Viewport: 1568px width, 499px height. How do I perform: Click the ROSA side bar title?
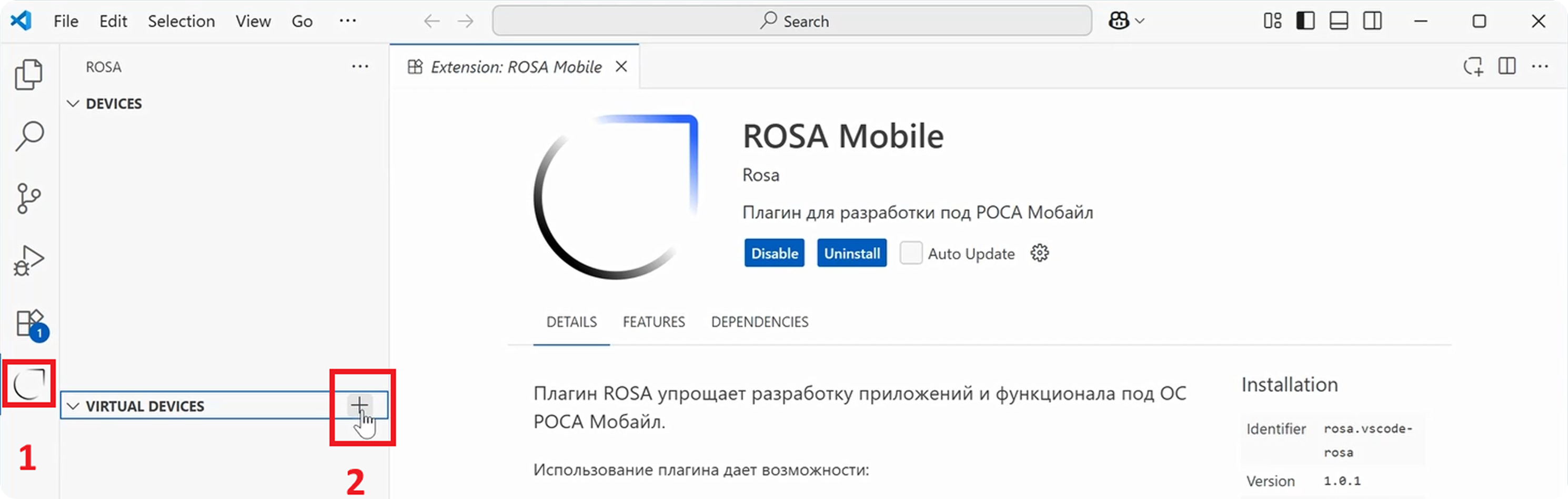pos(104,67)
